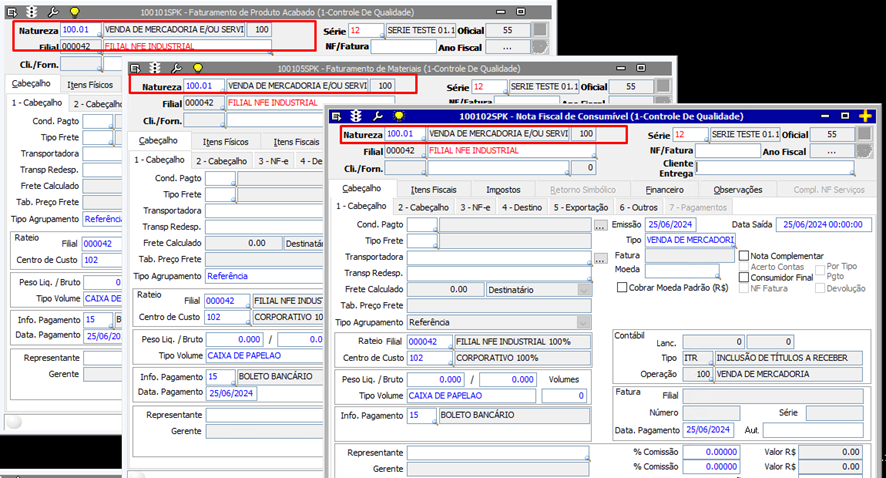Click the traffic light icon in Nota Fiscal de Consumível window
Screen dimensions: 886x478
(357, 116)
